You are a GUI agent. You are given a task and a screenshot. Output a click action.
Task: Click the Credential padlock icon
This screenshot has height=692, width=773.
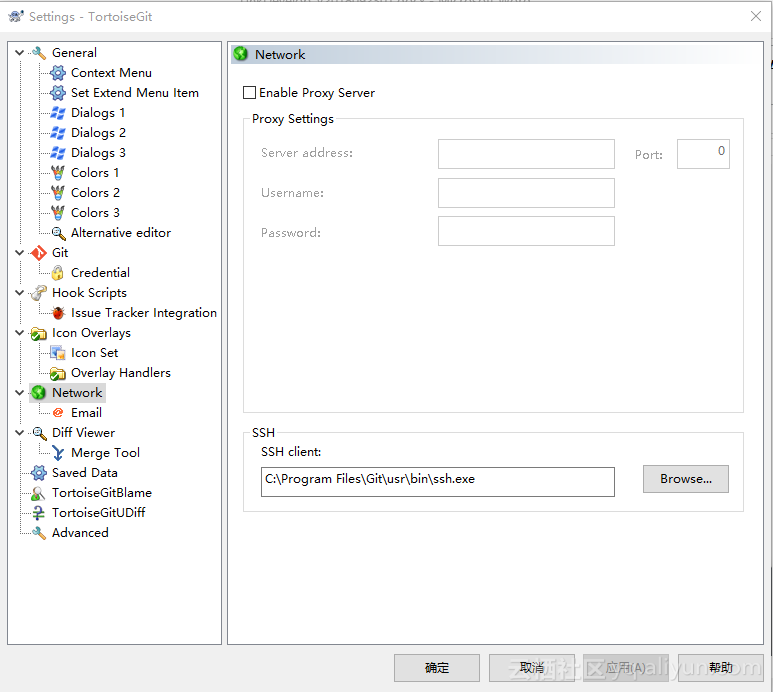[58, 273]
